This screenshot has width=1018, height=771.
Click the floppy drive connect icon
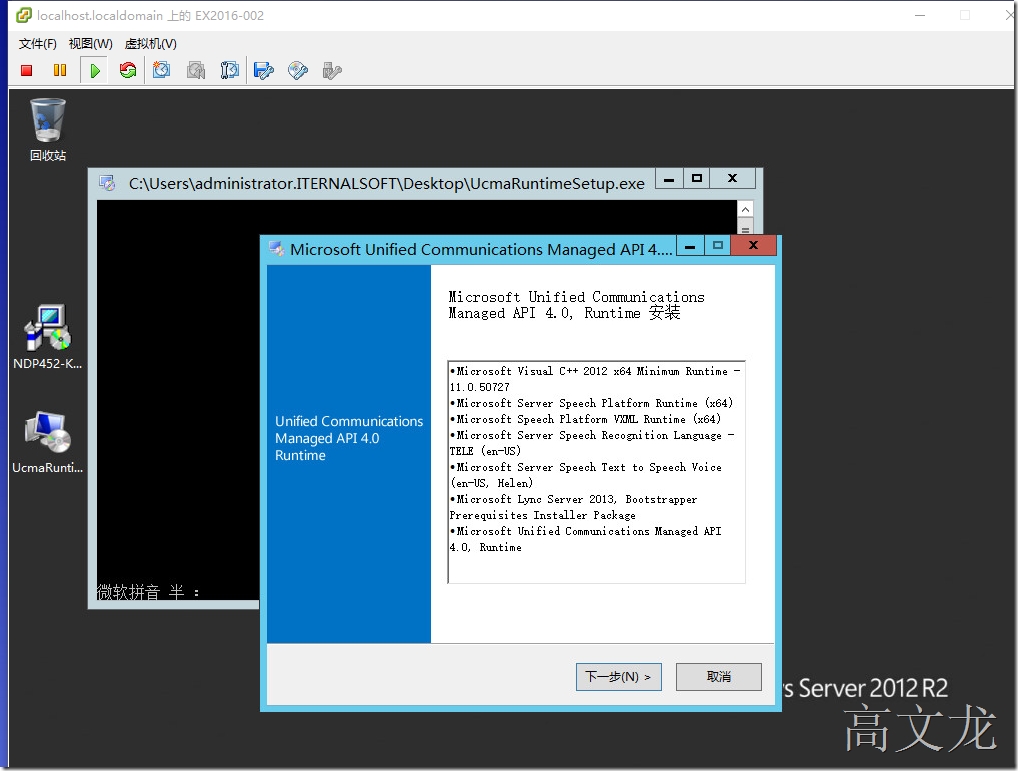264,70
